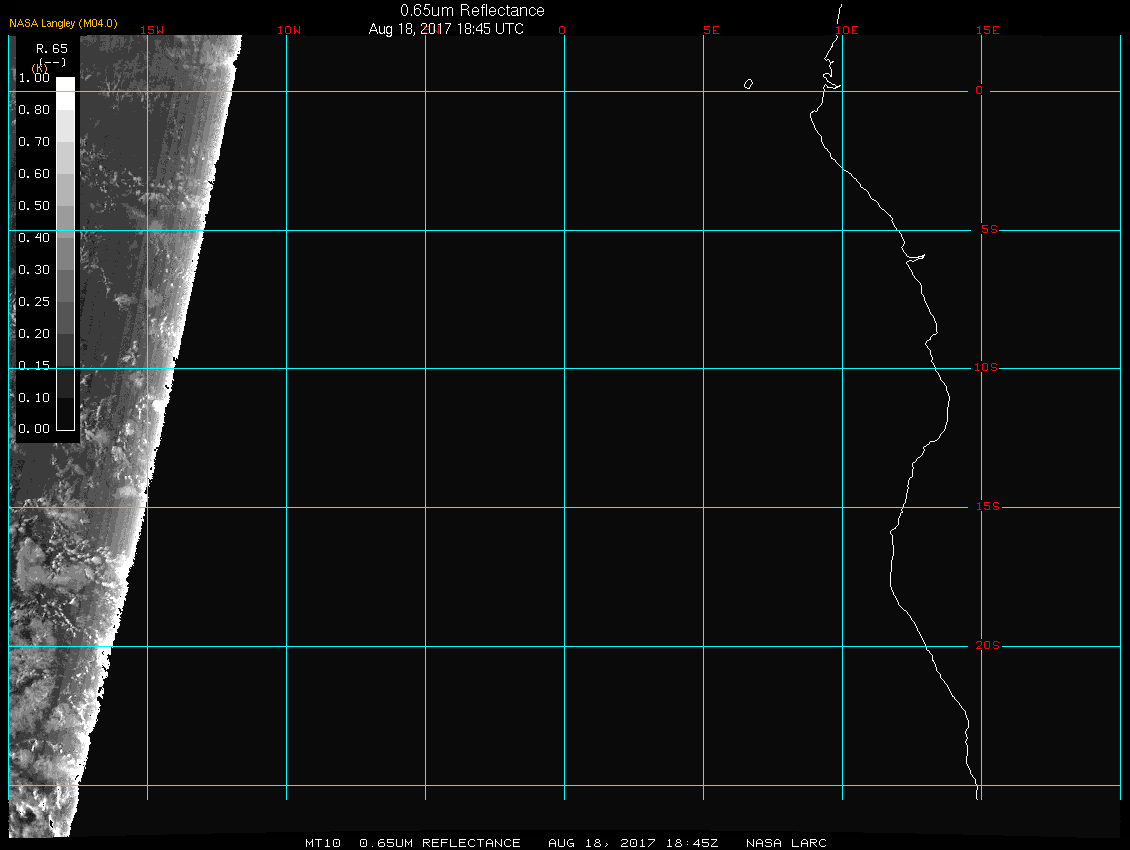Viewport: 1130px width, 850px height.
Task: Click the R.65 colorbar heading
Action: (x=51, y=48)
